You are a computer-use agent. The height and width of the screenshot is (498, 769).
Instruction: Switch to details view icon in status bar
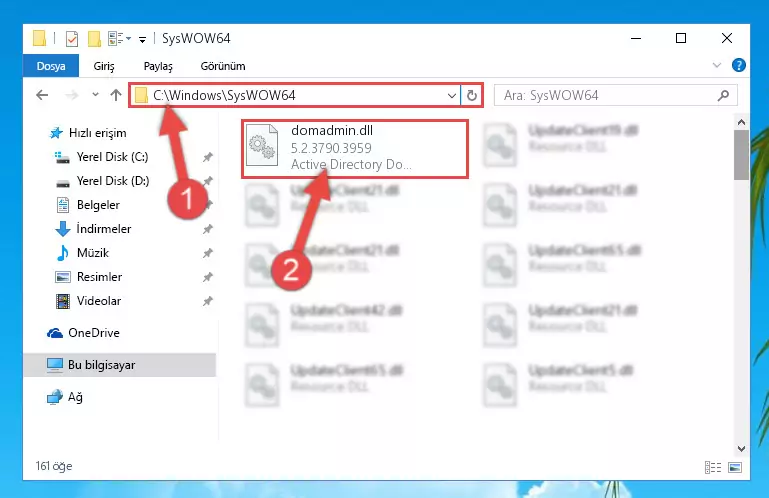713,468
